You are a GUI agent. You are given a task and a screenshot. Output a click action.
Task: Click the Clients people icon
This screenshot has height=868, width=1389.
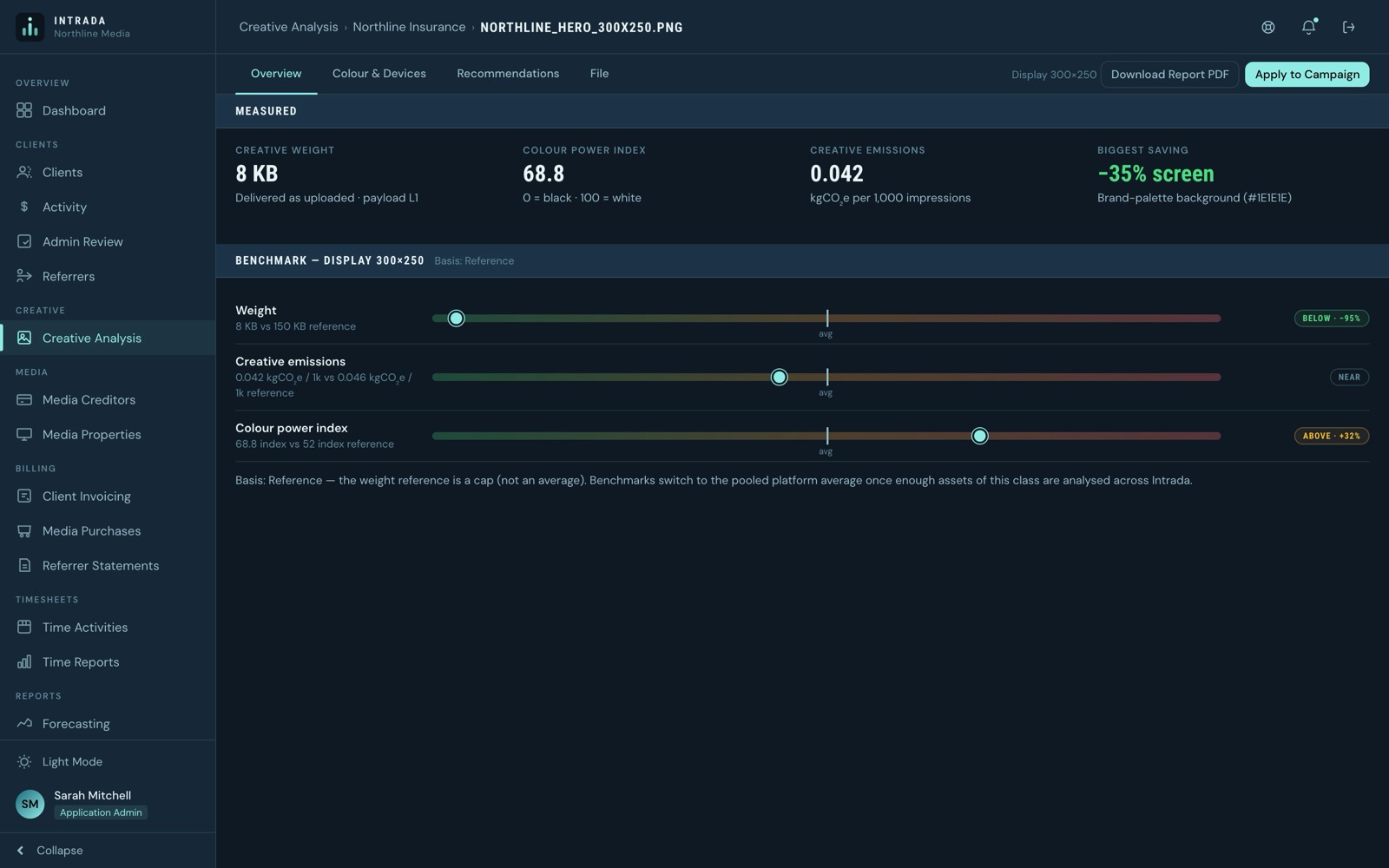coord(24,172)
